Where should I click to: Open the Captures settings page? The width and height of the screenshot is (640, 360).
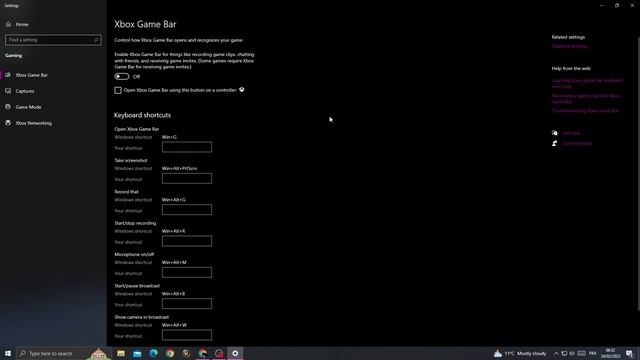(25, 91)
